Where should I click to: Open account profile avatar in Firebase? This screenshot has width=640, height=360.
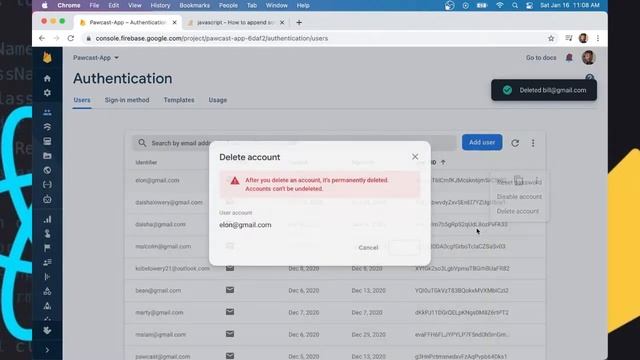(589, 58)
